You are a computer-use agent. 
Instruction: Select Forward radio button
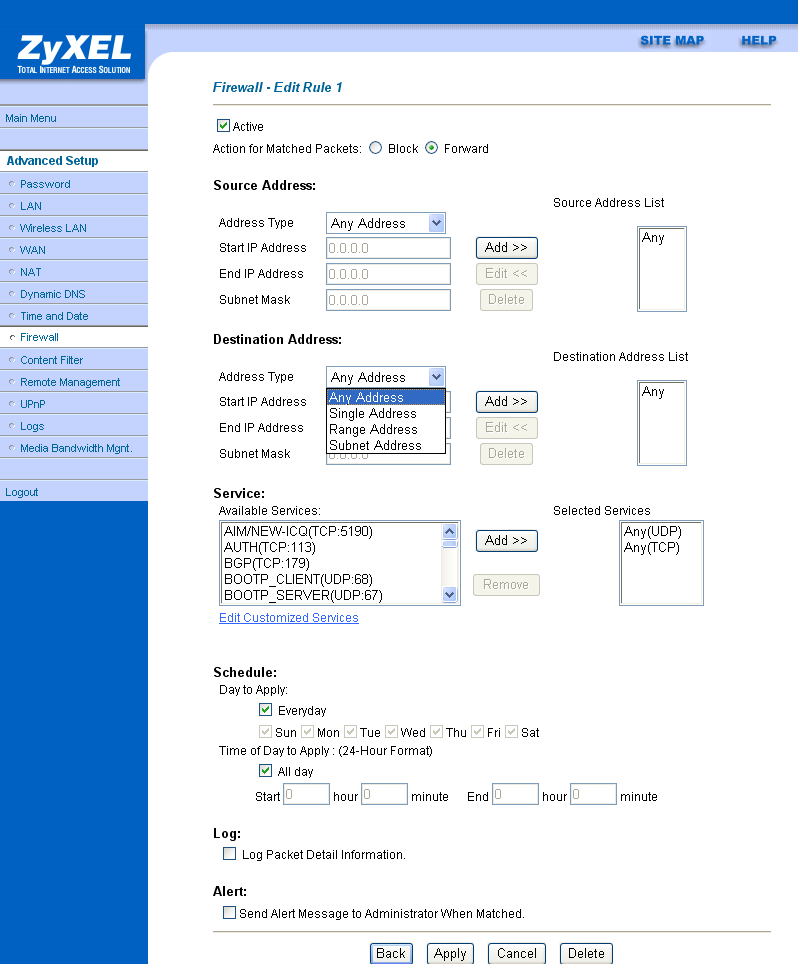click(431, 148)
